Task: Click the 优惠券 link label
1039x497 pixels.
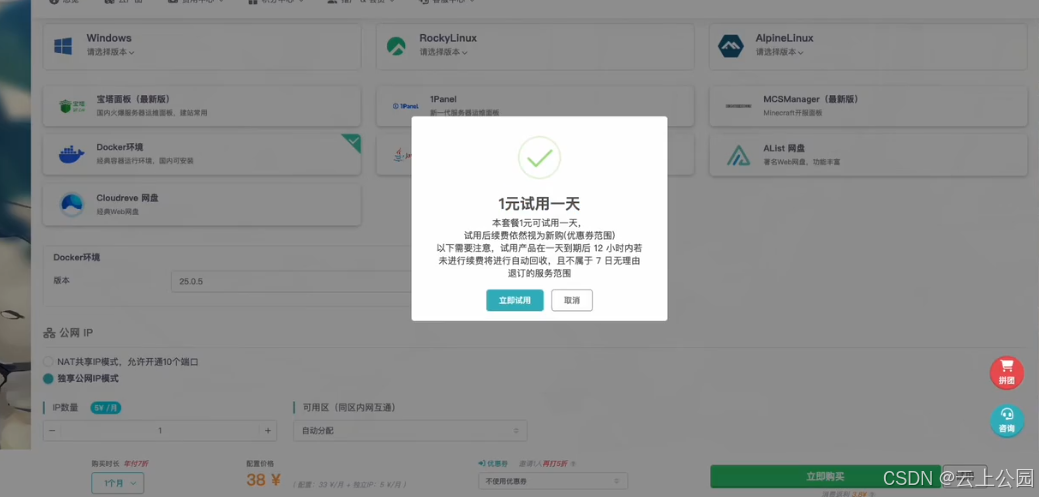Action: coord(497,463)
